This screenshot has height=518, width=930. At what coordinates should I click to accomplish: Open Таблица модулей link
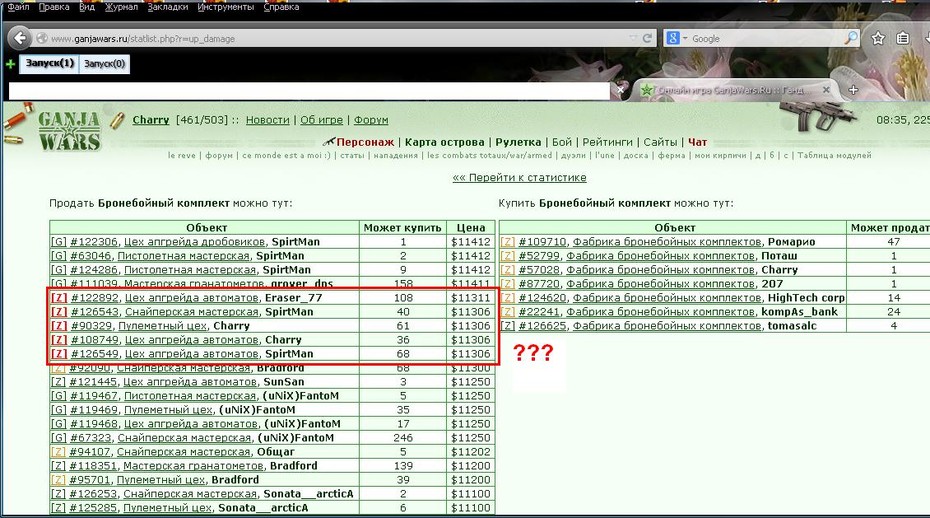click(x=834, y=155)
